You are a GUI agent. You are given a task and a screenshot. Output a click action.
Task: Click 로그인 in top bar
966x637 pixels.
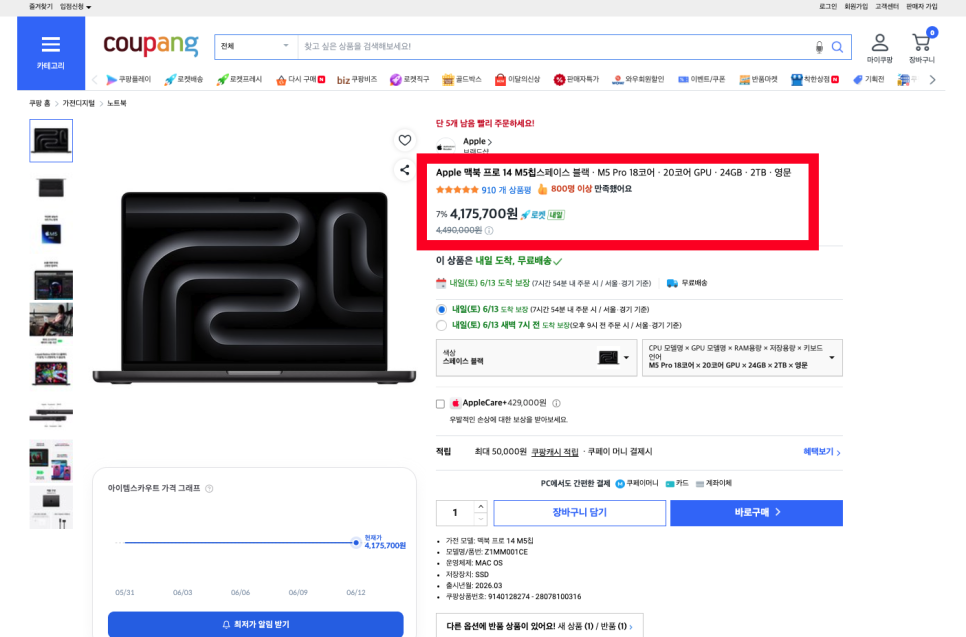coord(827,7)
